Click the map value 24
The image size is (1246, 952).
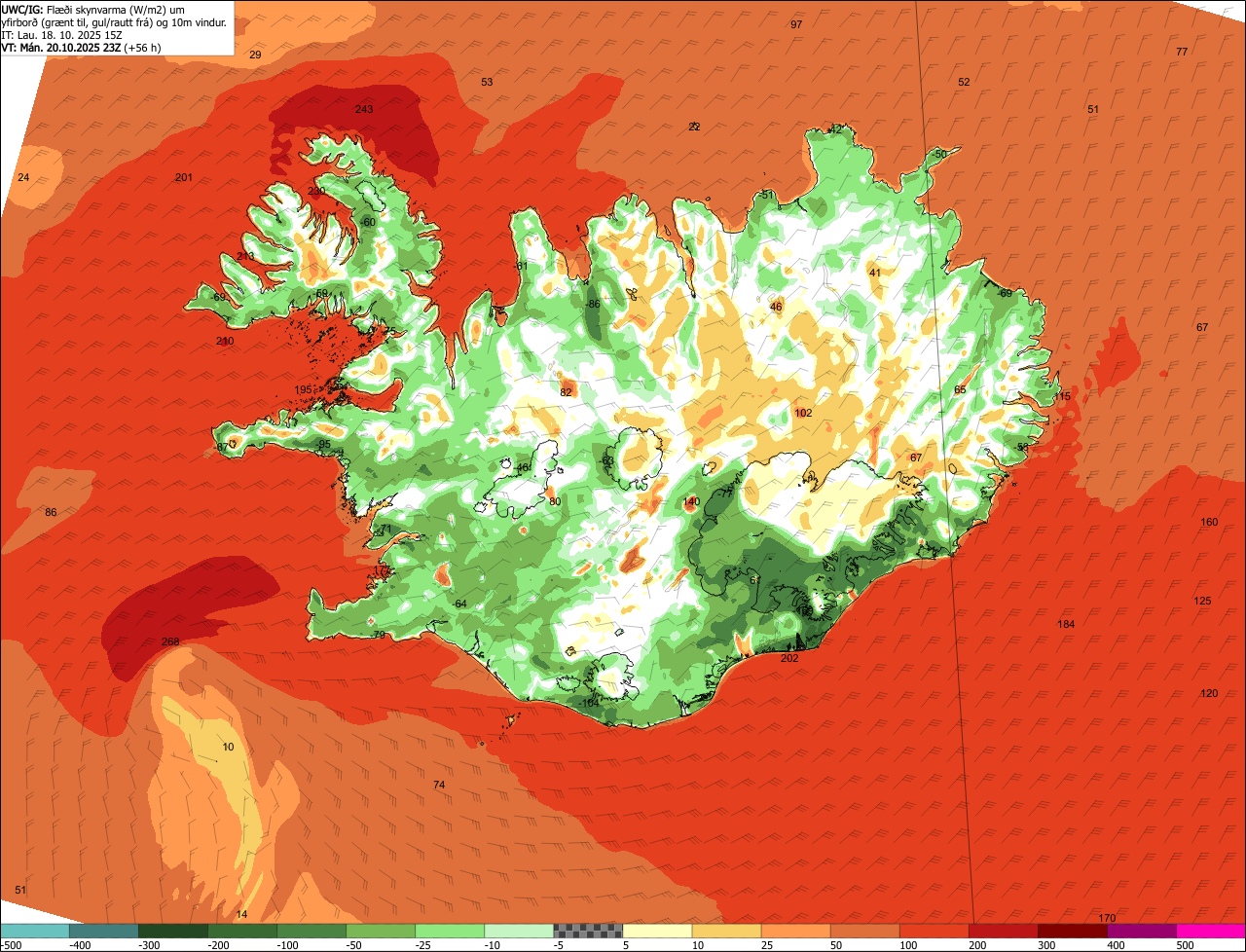coord(23,177)
